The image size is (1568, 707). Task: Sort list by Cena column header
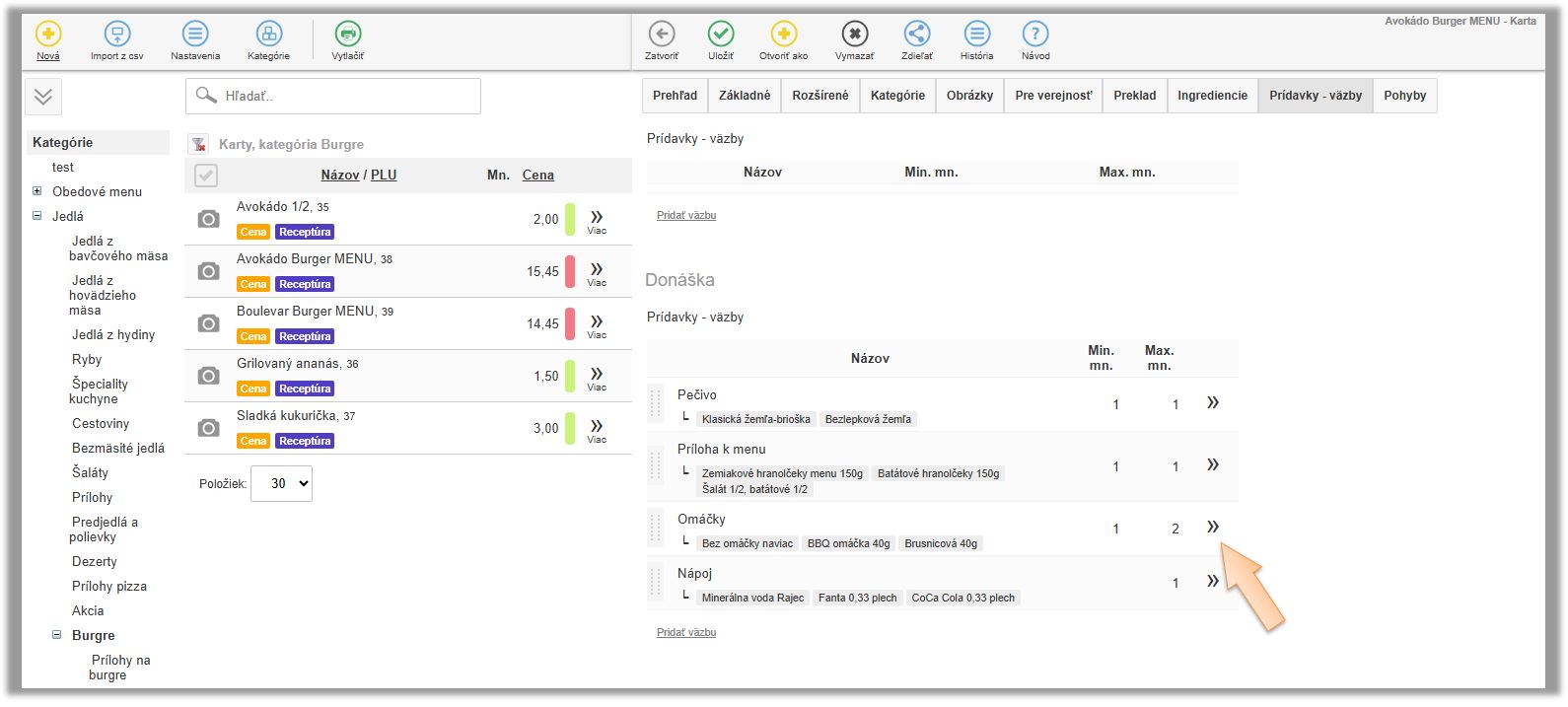click(537, 175)
